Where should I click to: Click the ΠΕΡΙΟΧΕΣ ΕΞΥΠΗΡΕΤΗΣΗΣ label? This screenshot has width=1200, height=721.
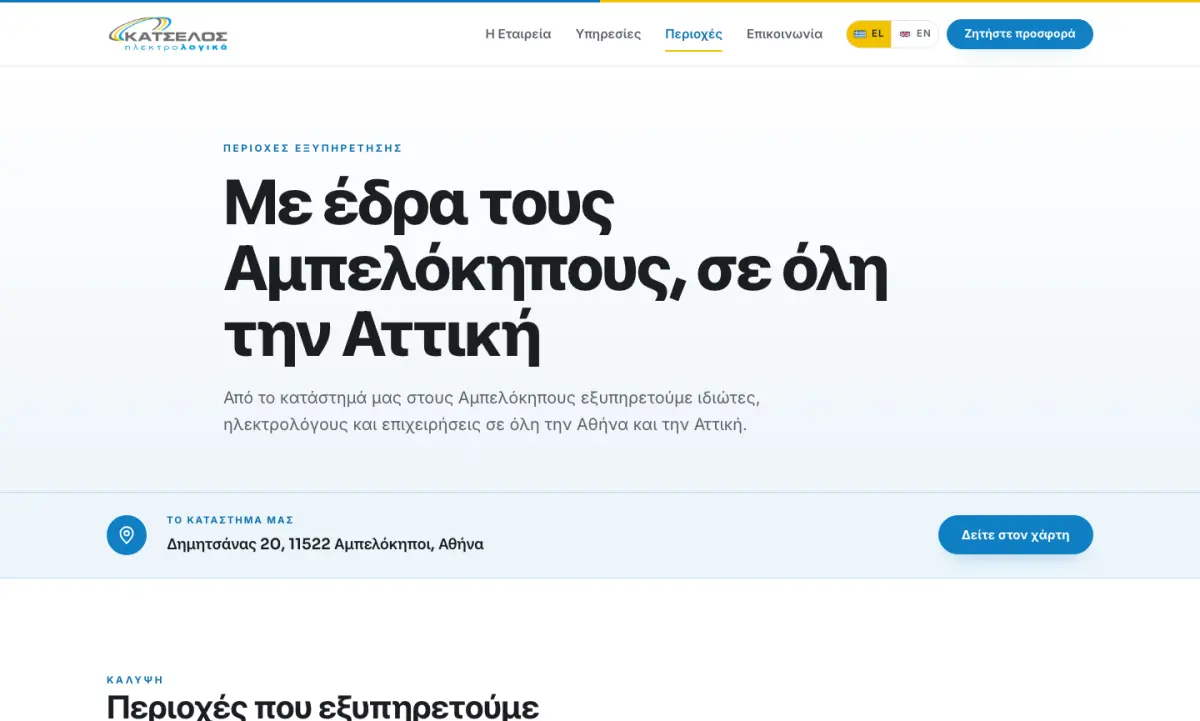point(313,148)
